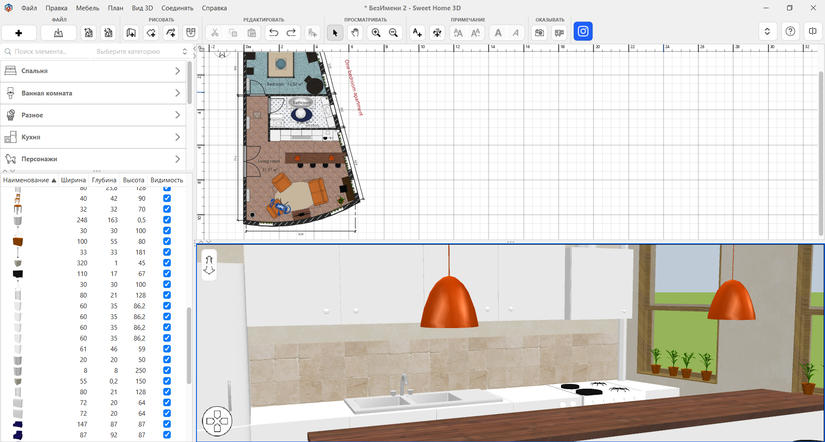The image size is (825, 442).
Task: Activate the pan hand tool
Action: coord(355,33)
